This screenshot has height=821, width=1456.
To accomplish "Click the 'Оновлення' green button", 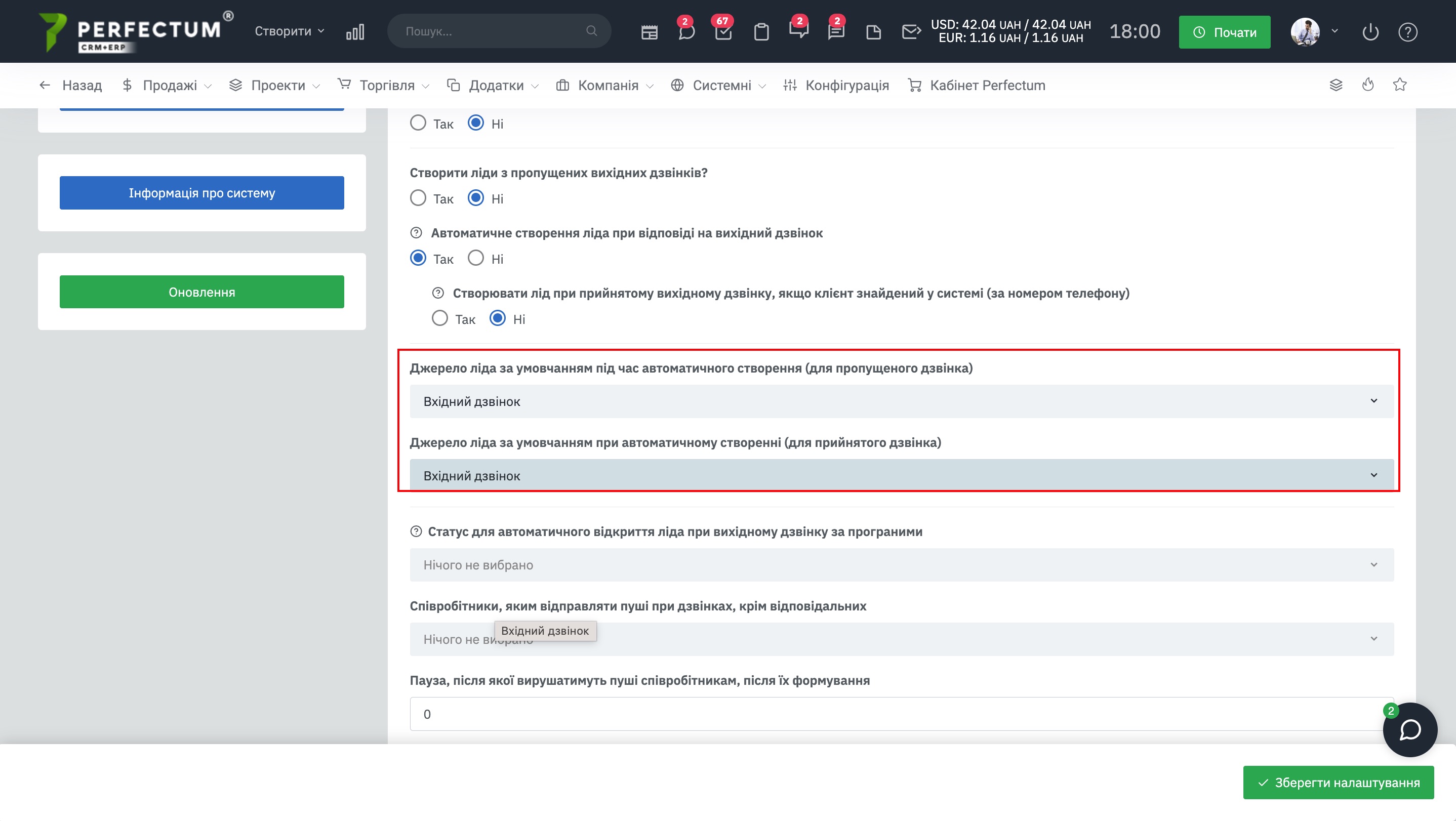I will click(202, 292).
